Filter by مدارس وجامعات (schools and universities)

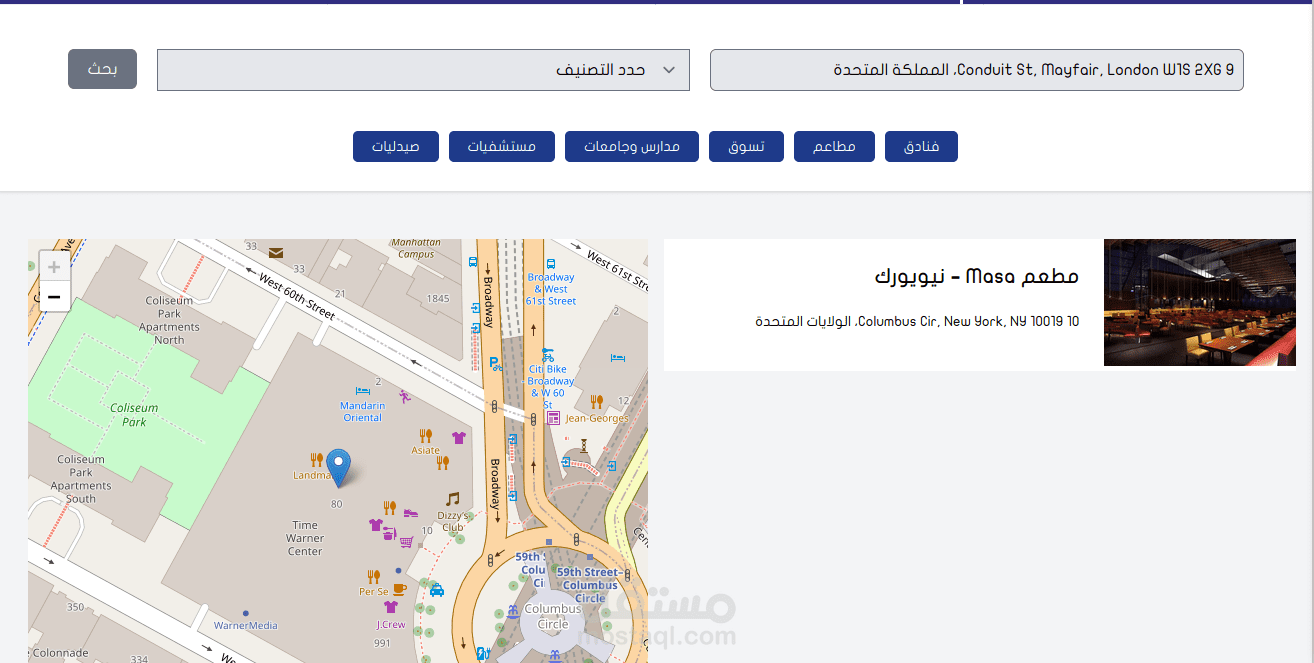pyautogui.click(x=632, y=146)
